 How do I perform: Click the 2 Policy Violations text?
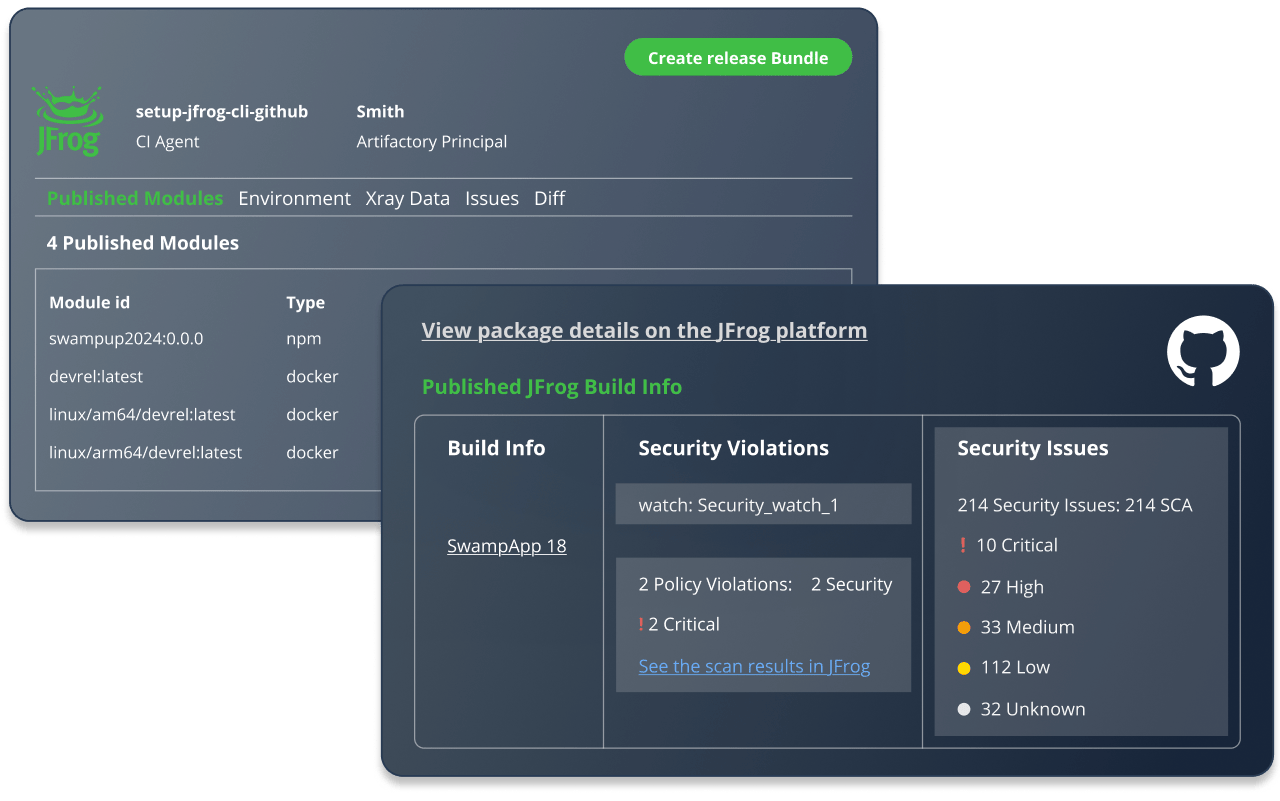tap(715, 585)
